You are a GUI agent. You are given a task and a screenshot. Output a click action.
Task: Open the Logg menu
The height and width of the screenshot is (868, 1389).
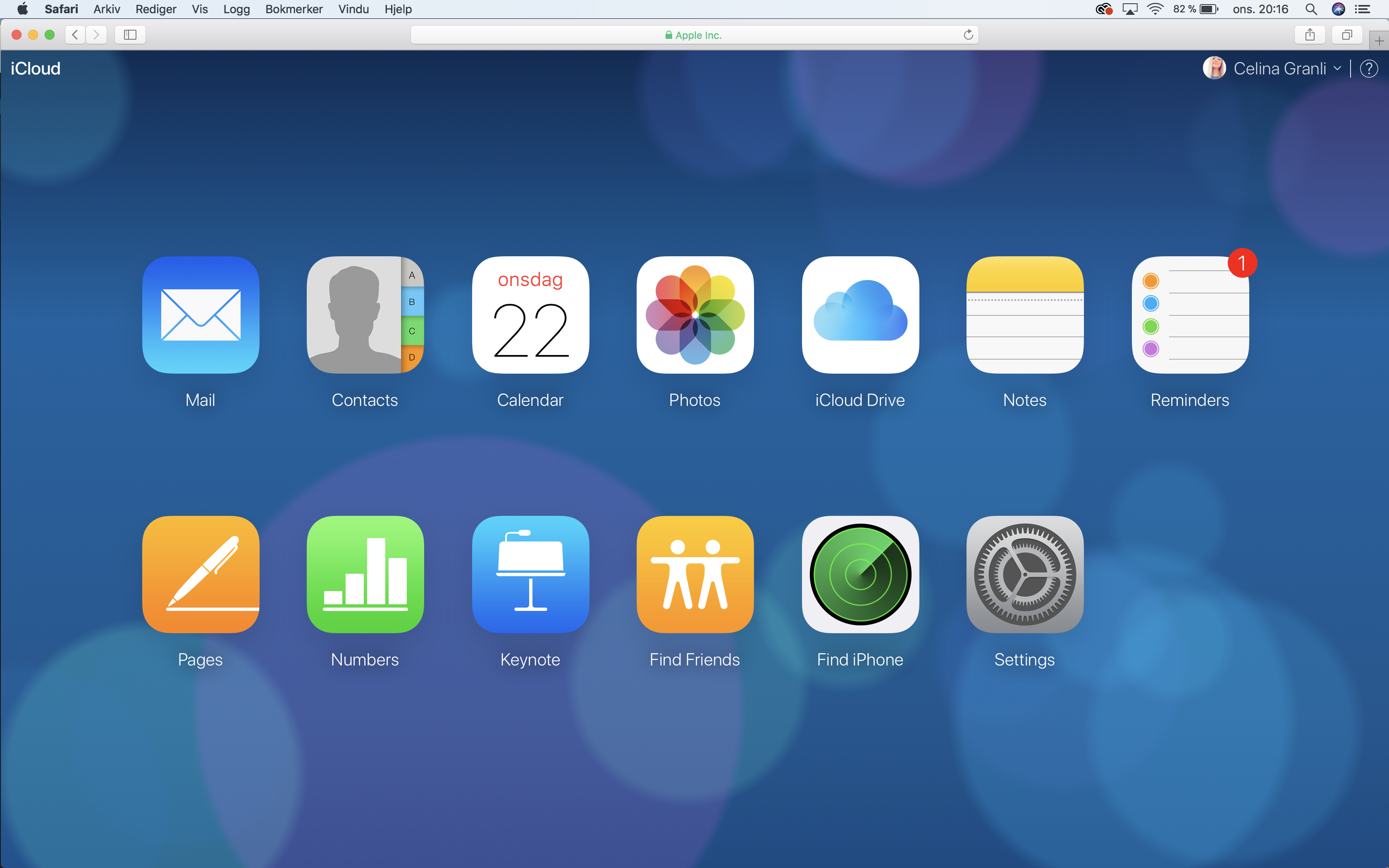click(x=236, y=9)
